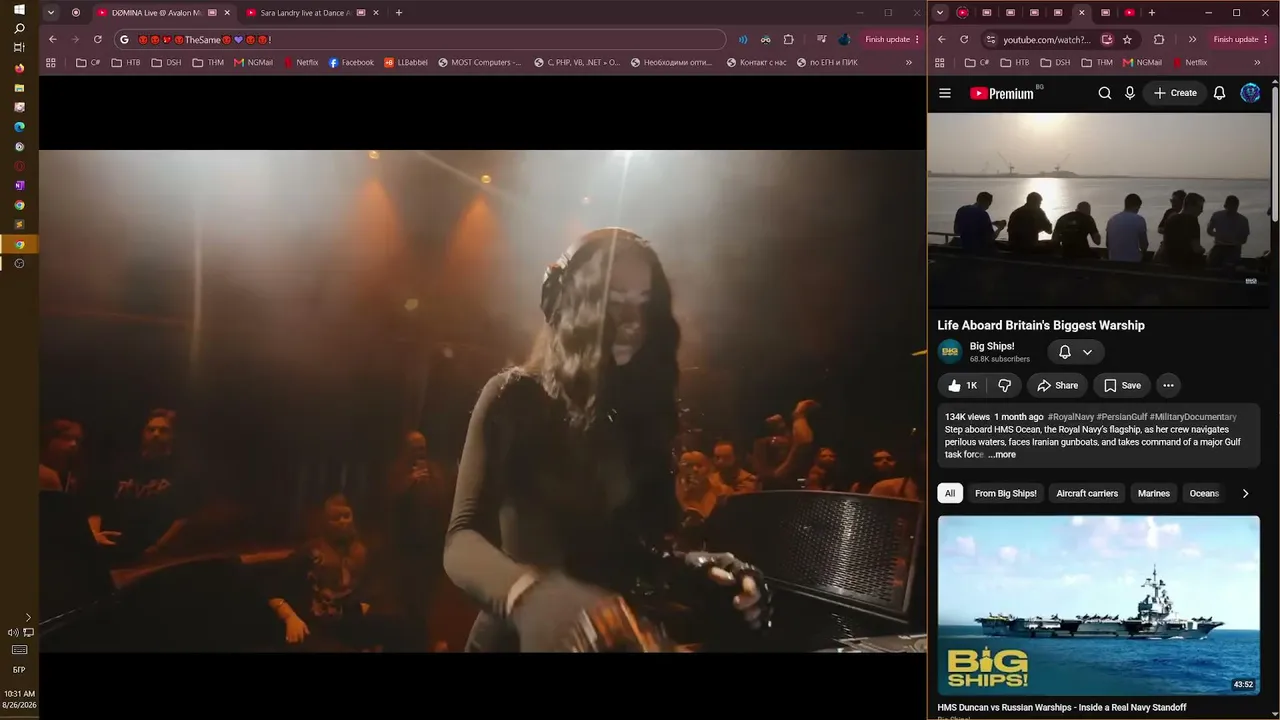1280x720 pixels.
Task: Expand the video description with ...more
Action: [x=1002, y=455]
